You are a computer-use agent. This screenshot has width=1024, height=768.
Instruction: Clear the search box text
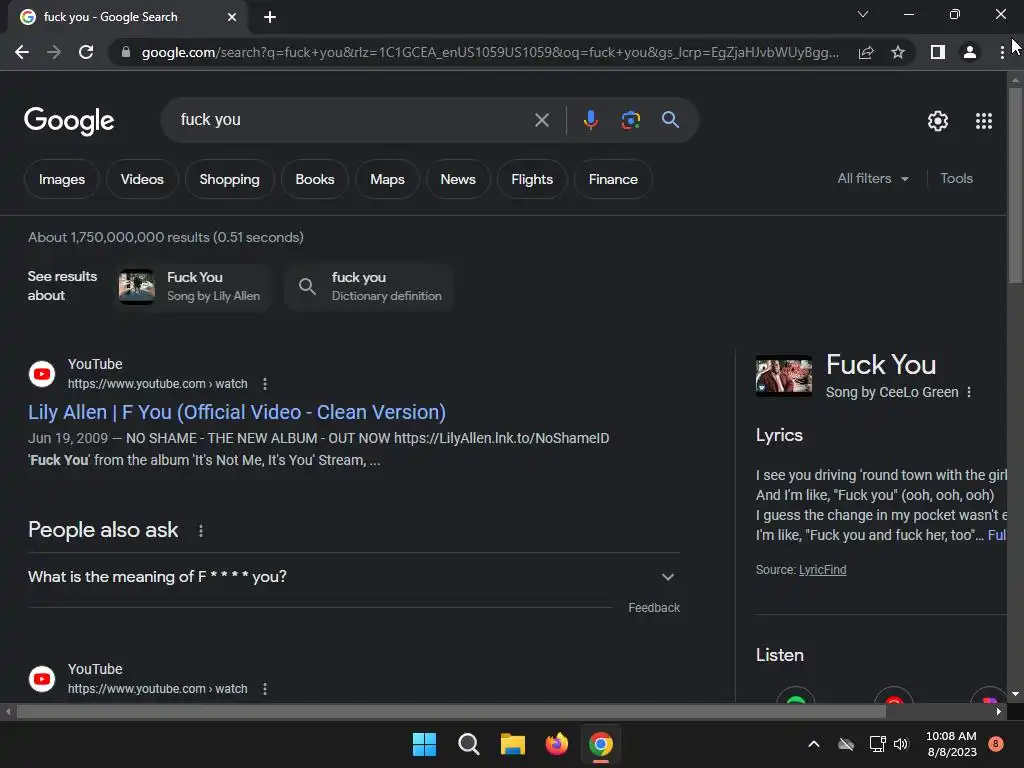pos(541,120)
